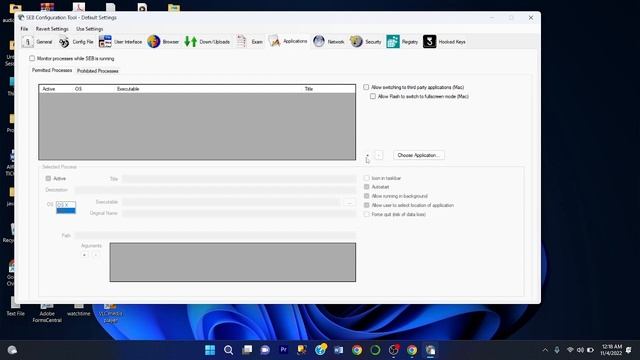Open the Browser settings tab
640x360 pixels.
[x=163, y=42]
